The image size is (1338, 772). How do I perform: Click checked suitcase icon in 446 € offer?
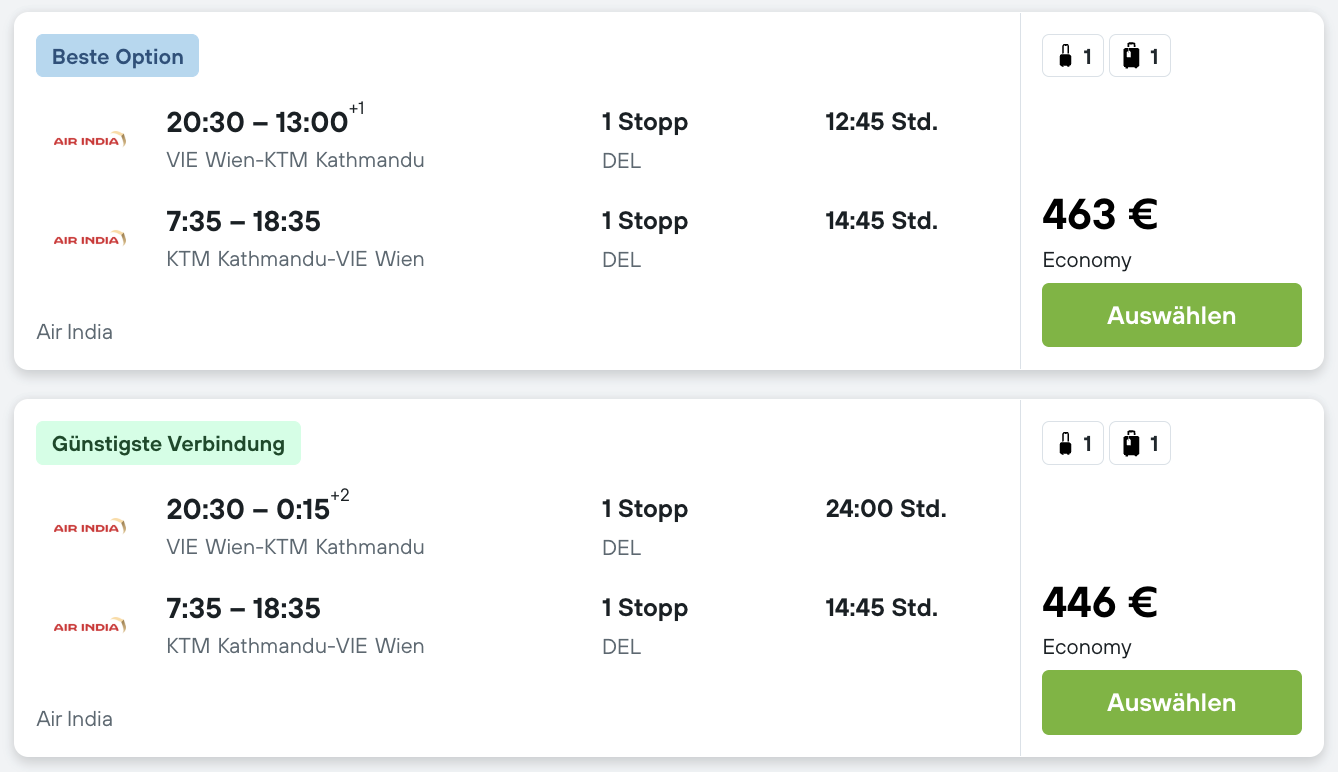point(1131,444)
